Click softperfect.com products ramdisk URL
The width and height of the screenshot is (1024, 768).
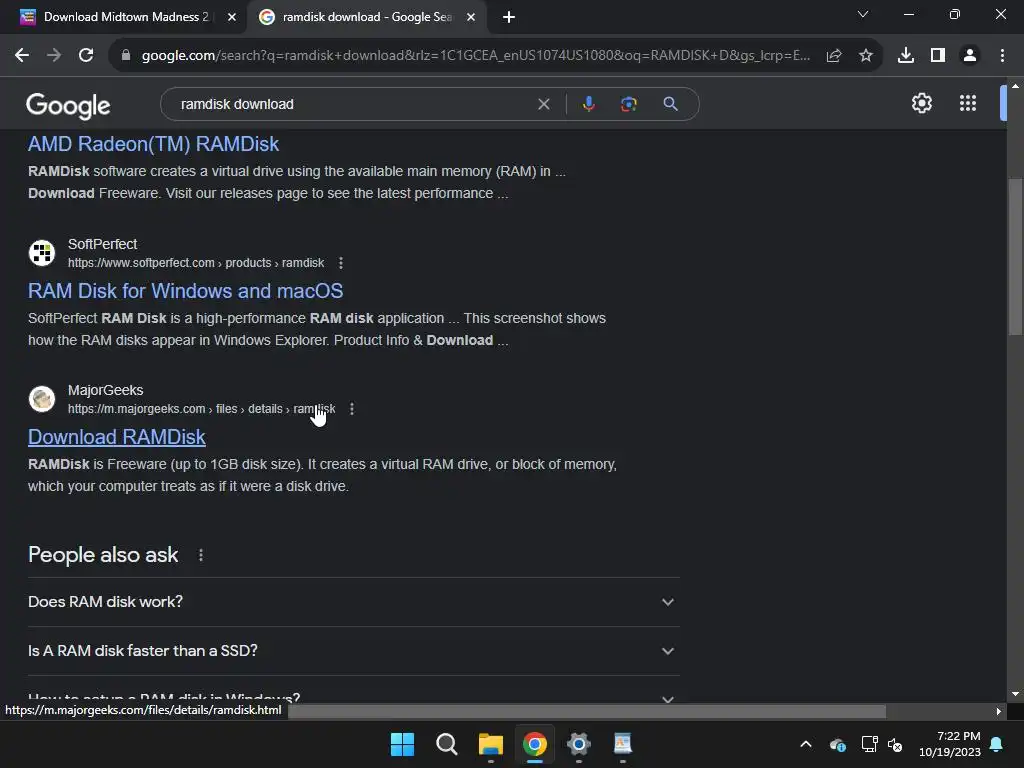pos(196,263)
